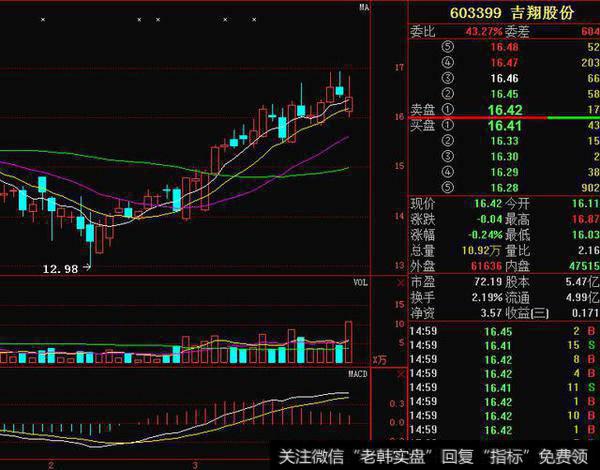Image resolution: width=600 pixels, height=470 pixels.
Task: Click the 委比 ratio label
Action: point(423,31)
